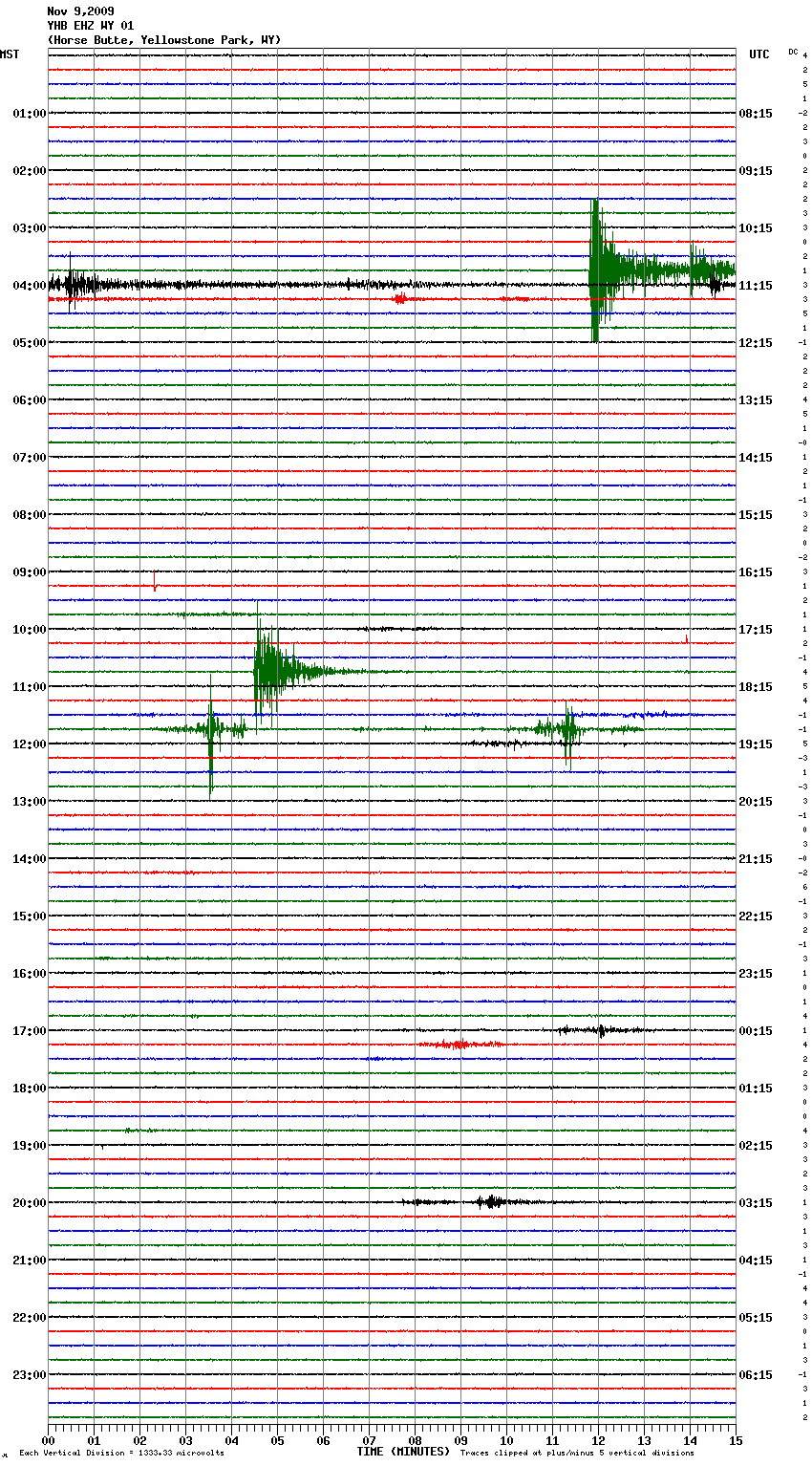This screenshot has height=1466, width=812.
Task: Click the 23:00 MST row label
Action: click(30, 1375)
